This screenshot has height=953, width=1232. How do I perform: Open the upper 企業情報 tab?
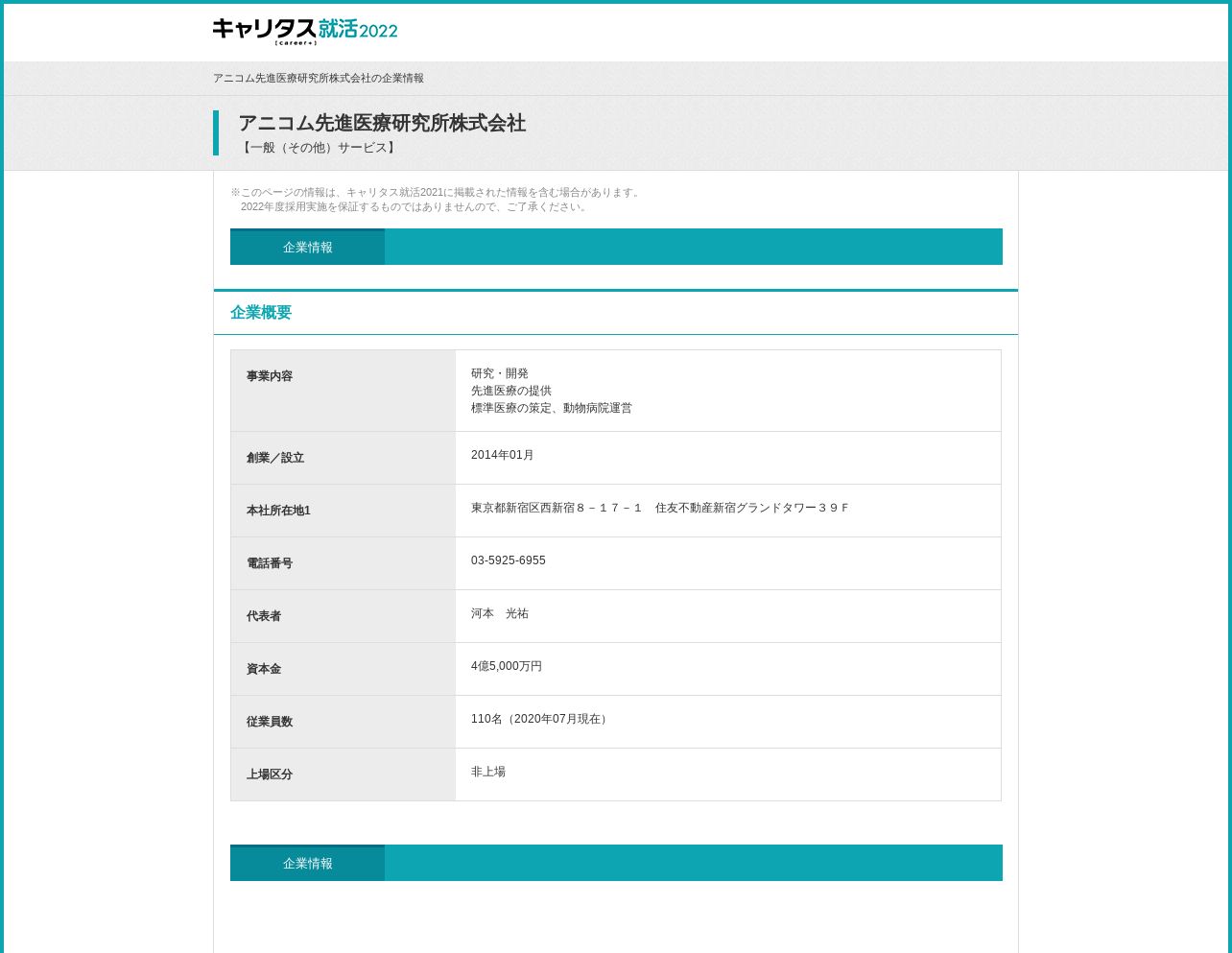coord(307,247)
